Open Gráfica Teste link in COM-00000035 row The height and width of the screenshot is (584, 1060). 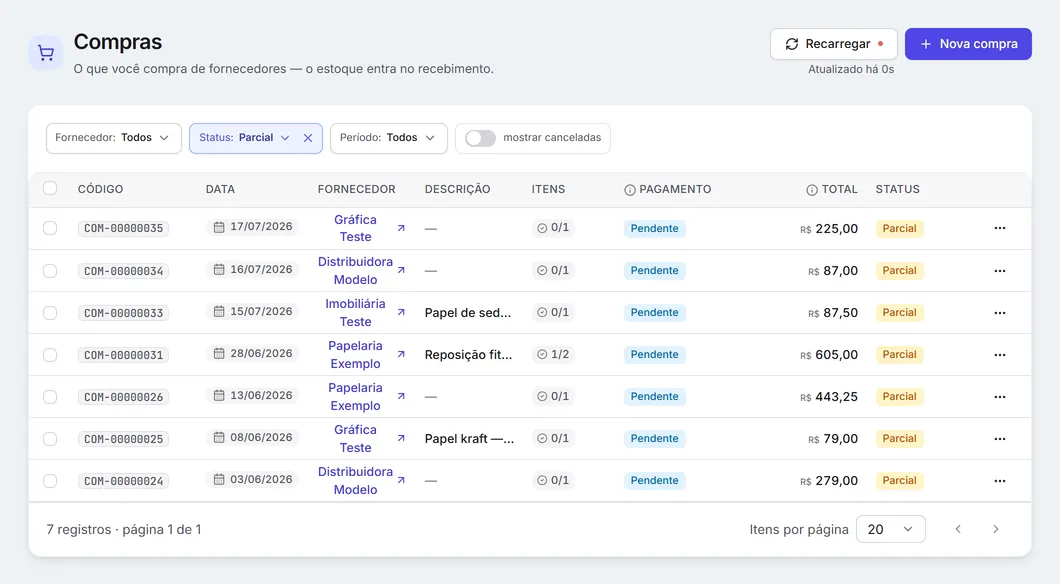click(356, 228)
